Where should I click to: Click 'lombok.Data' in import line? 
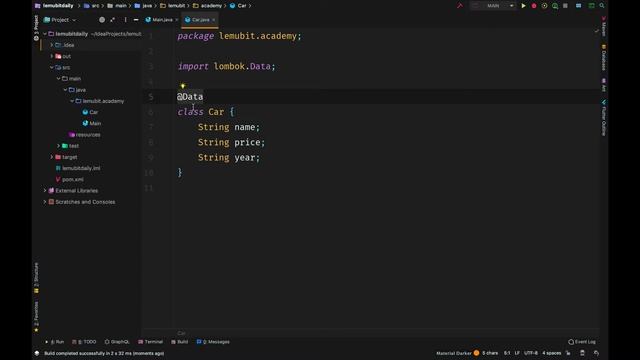pyautogui.click(x=242, y=67)
